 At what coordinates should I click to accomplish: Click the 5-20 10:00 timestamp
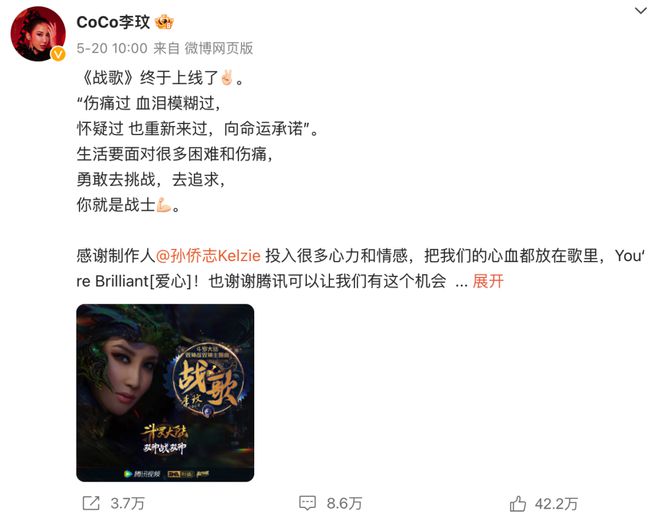pyautogui.click(x=112, y=48)
